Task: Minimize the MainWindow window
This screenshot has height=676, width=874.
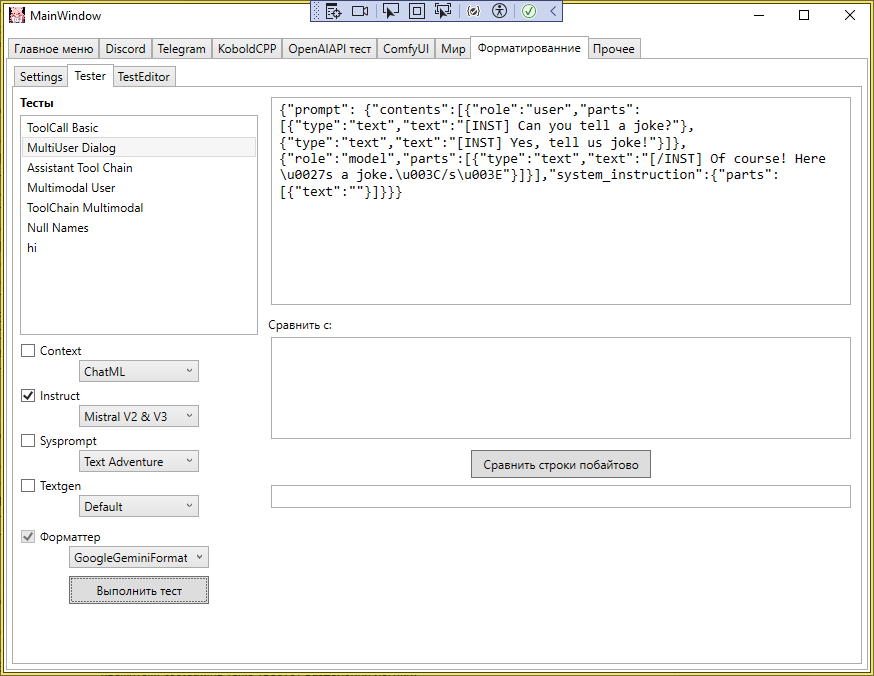Action: point(759,15)
